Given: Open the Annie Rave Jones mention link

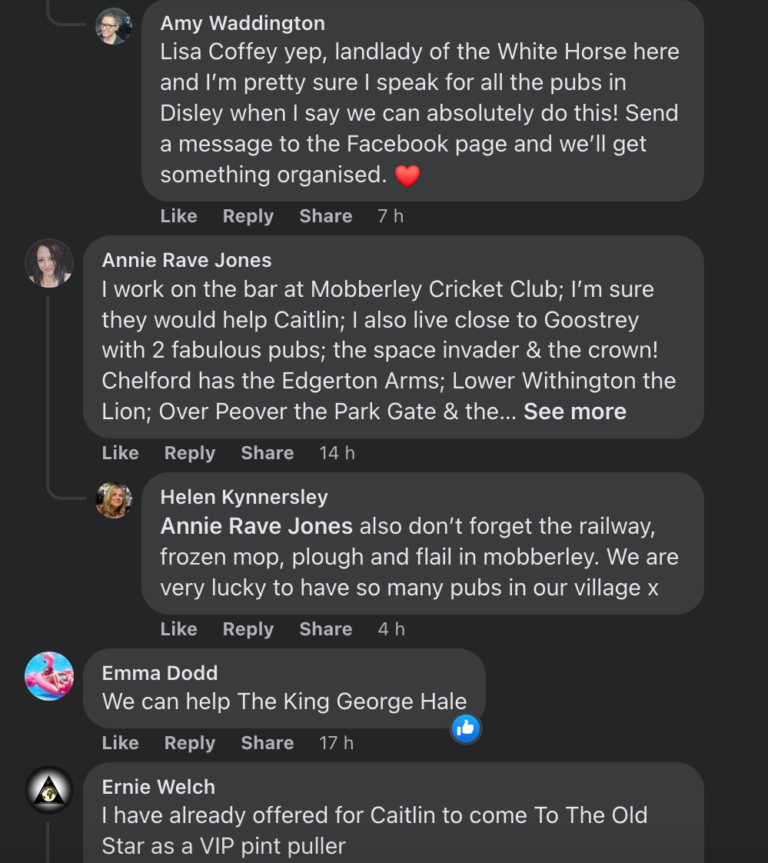Looking at the screenshot, I should point(257,526).
